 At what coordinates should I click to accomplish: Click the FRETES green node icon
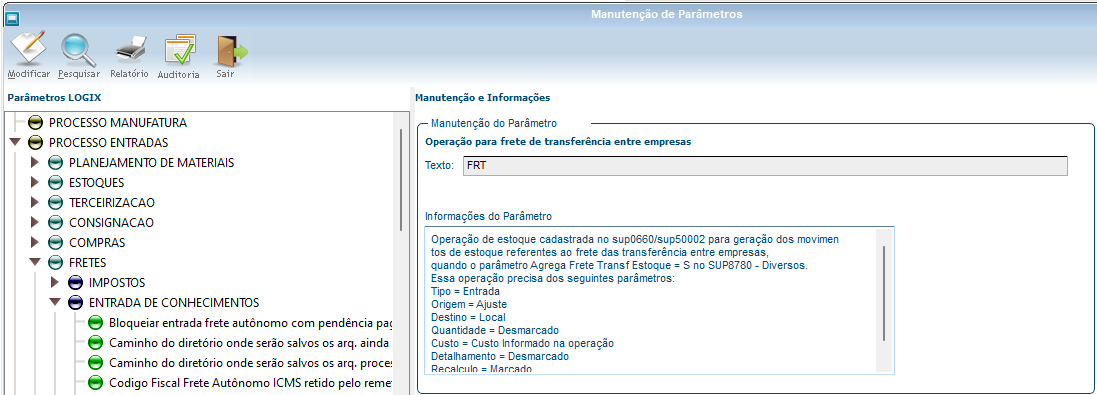55,263
